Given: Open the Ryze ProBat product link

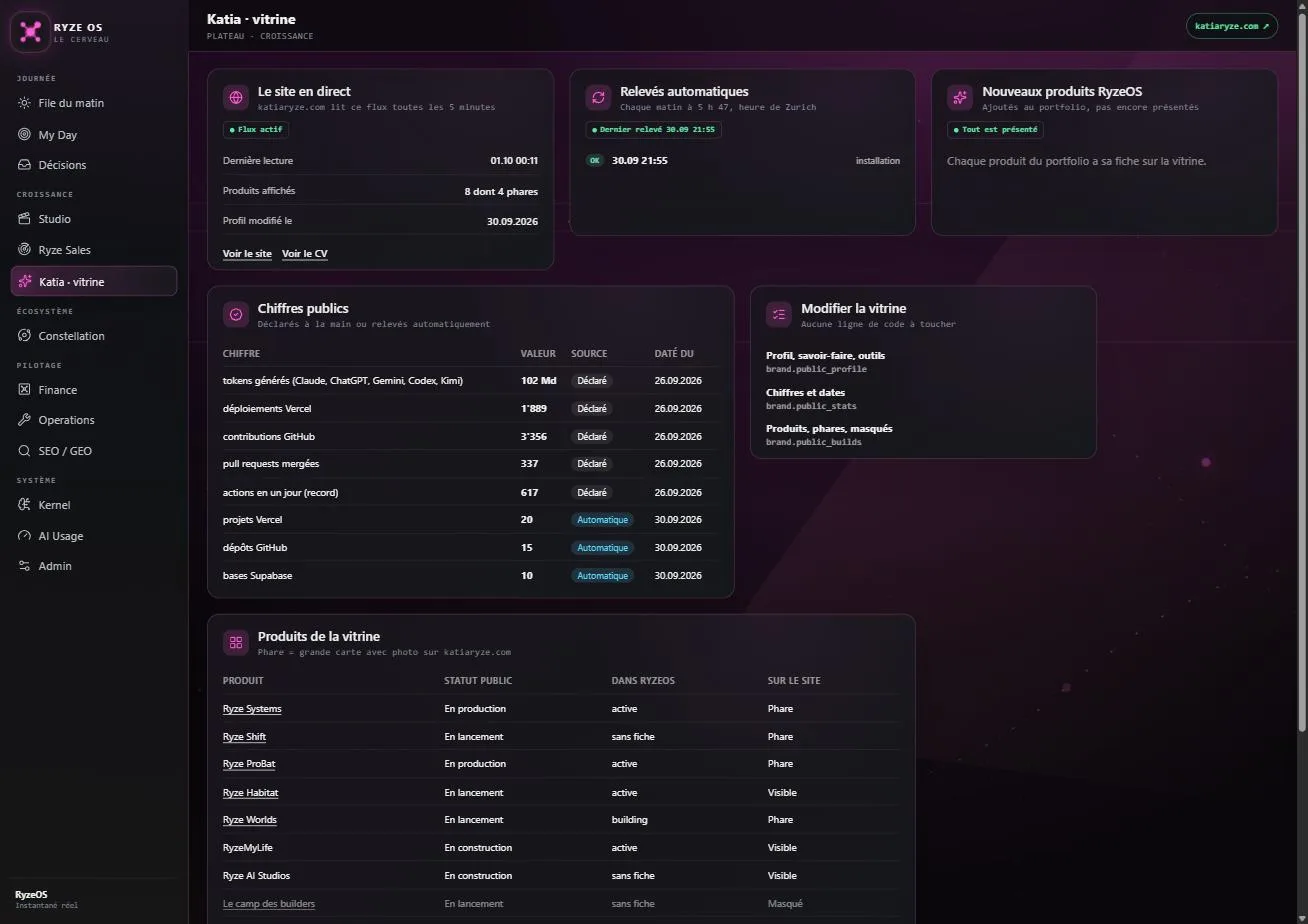Looking at the screenshot, I should pyautogui.click(x=249, y=764).
